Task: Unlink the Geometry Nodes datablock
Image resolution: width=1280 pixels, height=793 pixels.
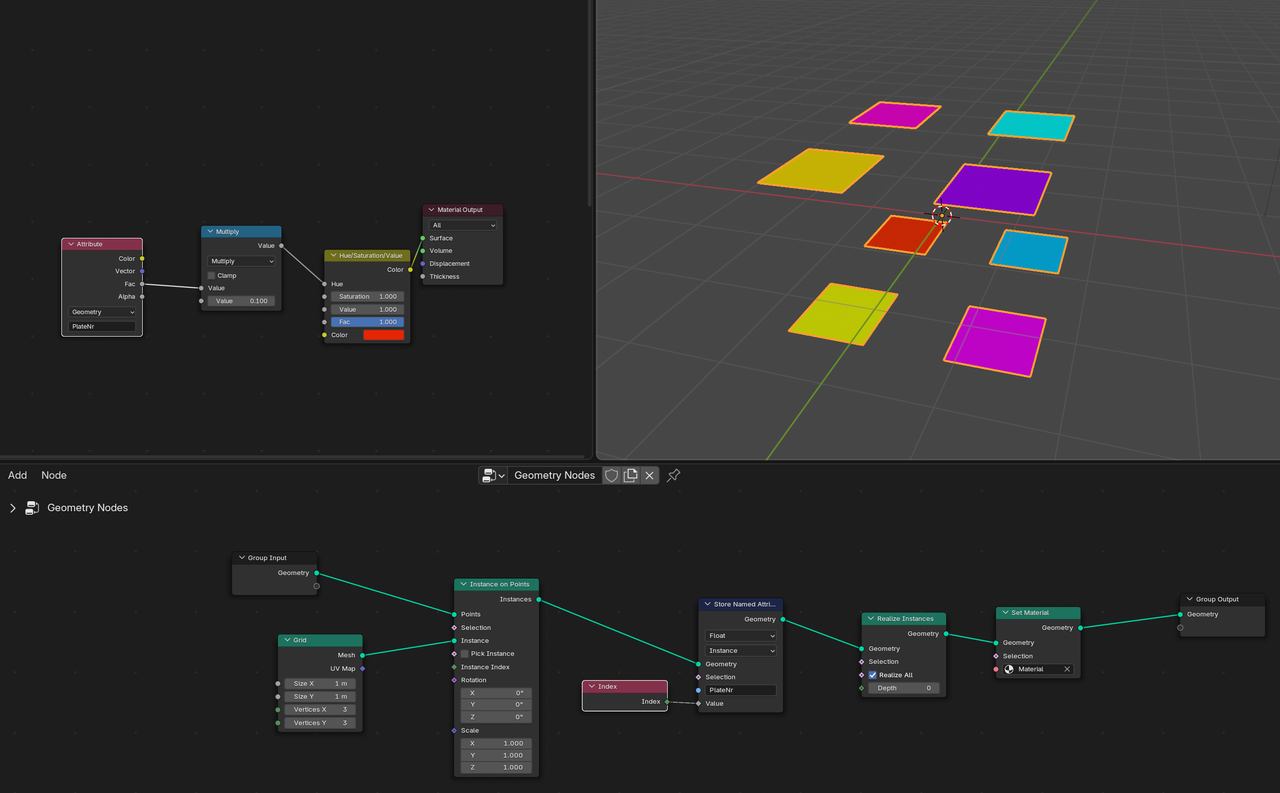Action: click(650, 475)
